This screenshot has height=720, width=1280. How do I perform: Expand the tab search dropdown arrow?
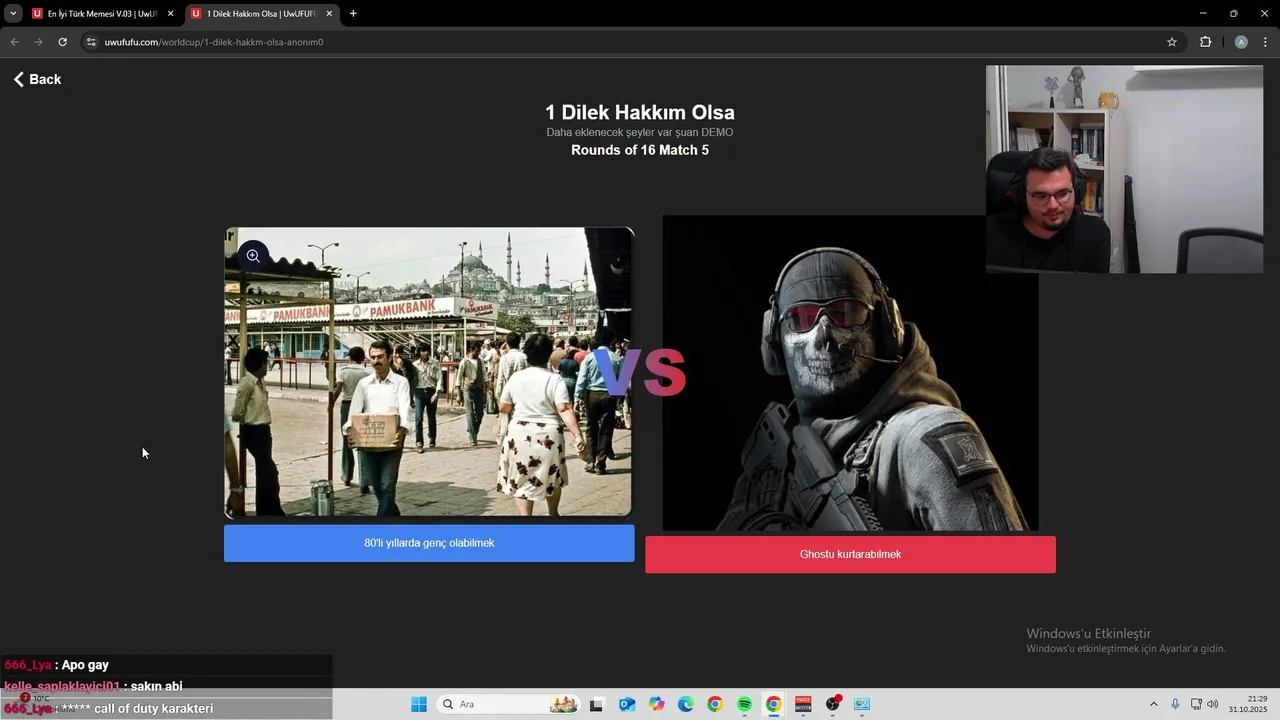coord(13,14)
